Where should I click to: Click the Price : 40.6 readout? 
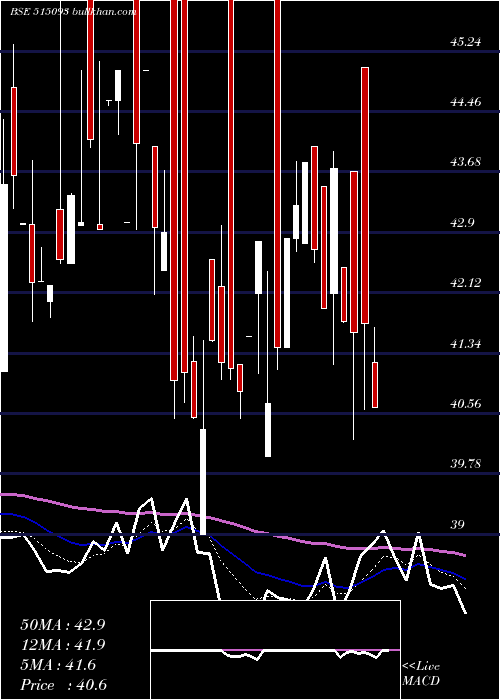(63, 685)
